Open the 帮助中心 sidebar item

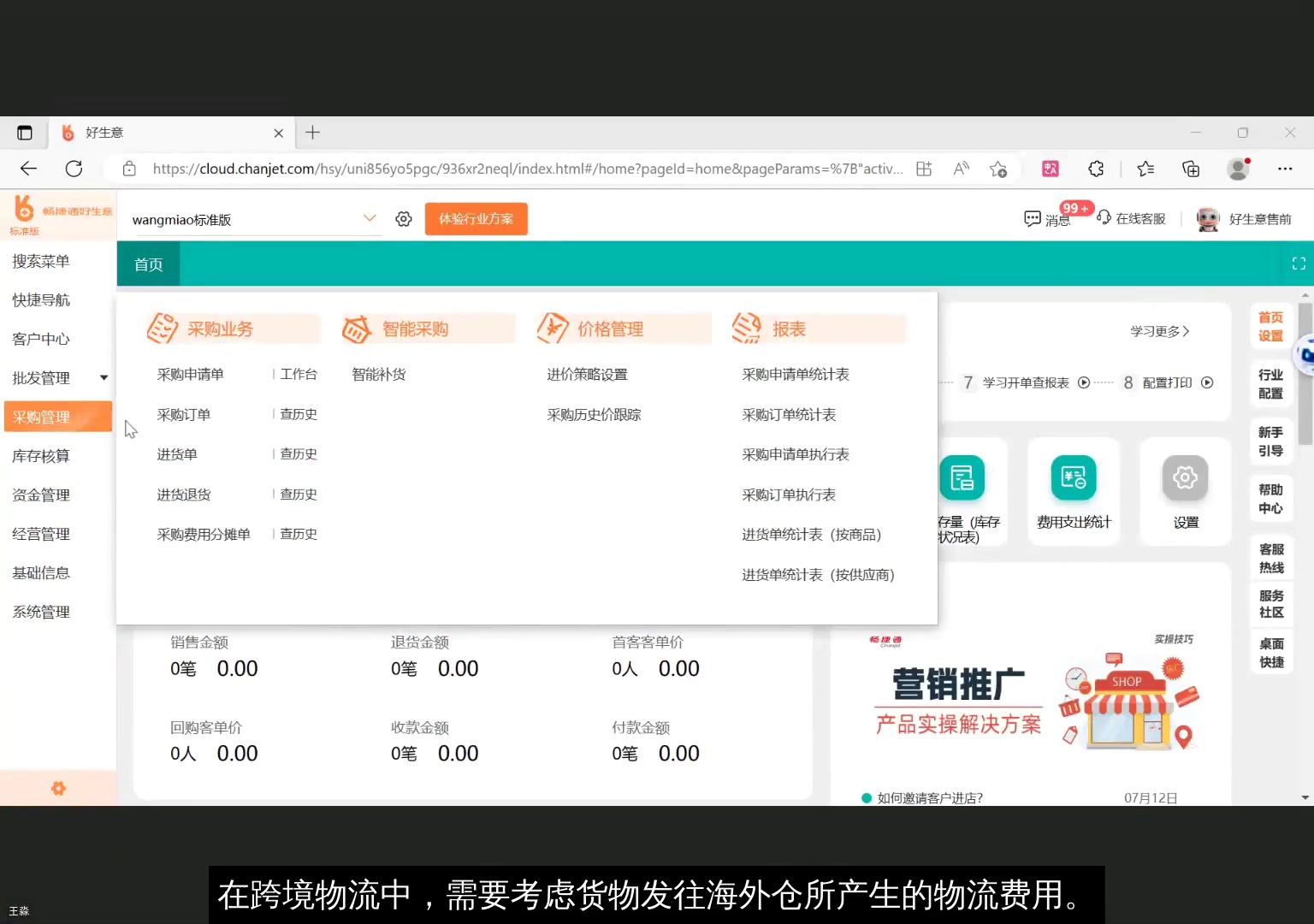coord(1270,498)
